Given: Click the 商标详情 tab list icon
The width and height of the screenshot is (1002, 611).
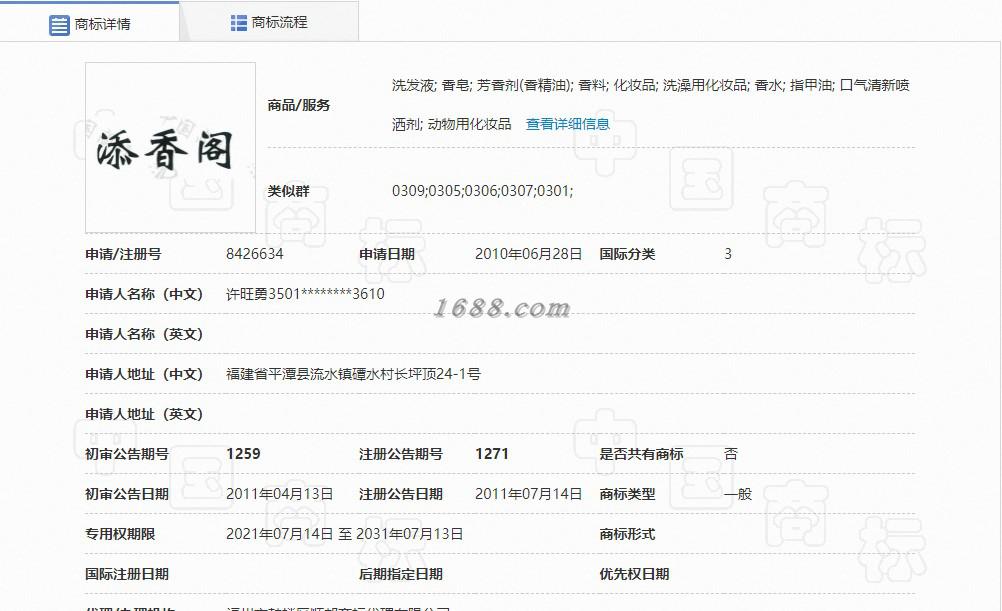Looking at the screenshot, I should 59,25.
